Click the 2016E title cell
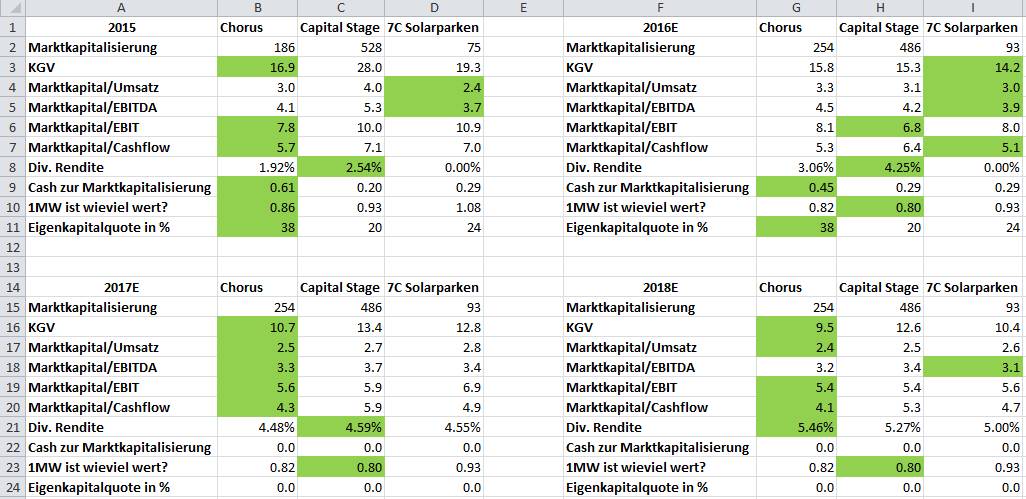The image size is (1026, 499). pos(660,27)
